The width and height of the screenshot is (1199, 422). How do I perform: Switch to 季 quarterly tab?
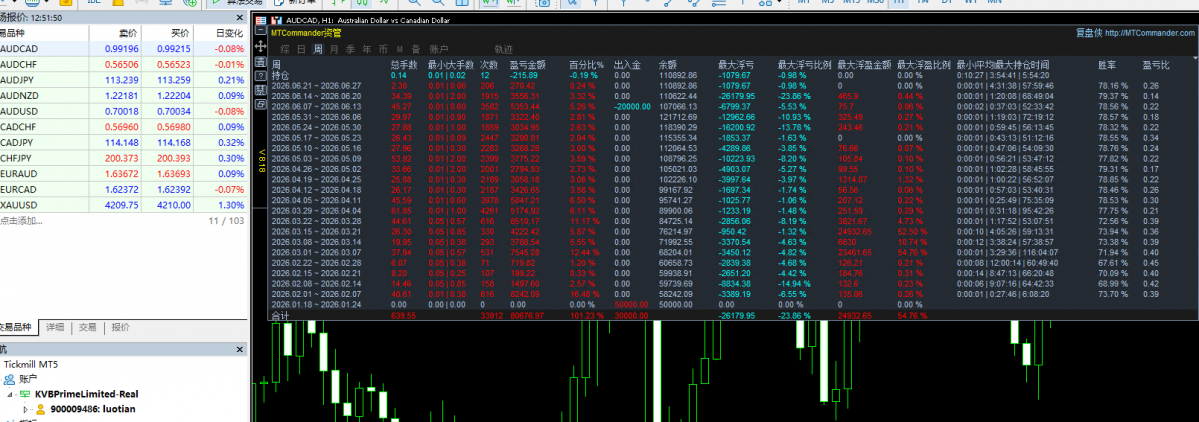pos(350,50)
